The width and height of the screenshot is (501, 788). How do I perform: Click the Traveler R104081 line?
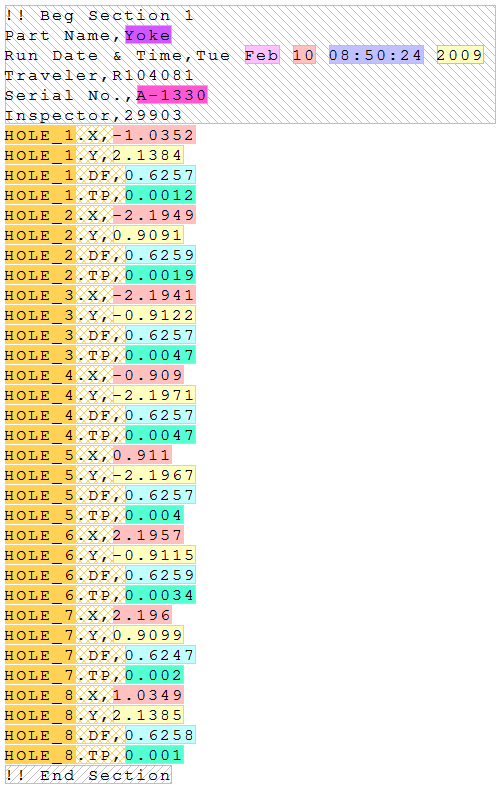pyautogui.click(x=99, y=75)
